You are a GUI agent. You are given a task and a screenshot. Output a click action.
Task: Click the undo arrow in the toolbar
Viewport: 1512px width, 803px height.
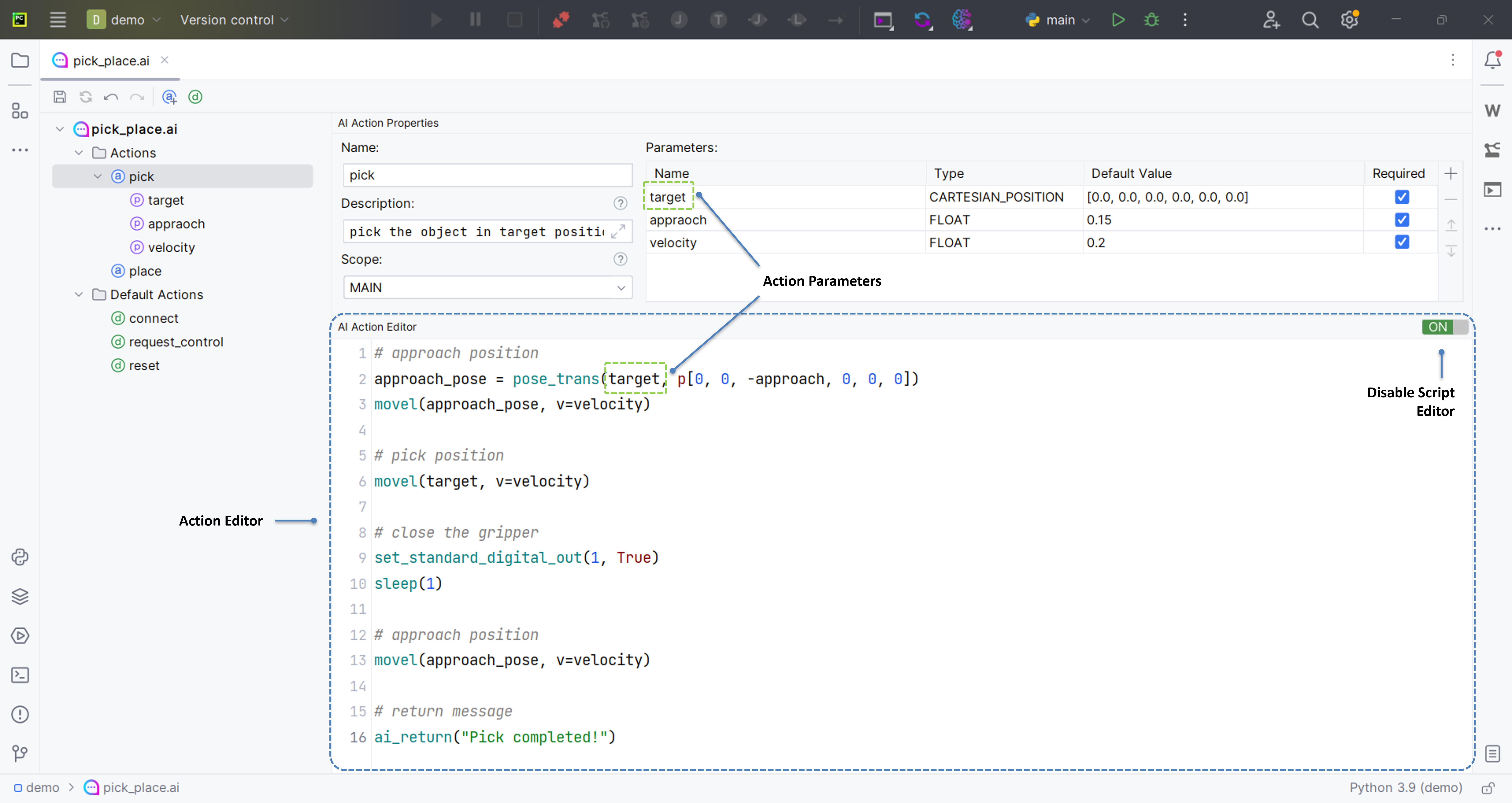[x=111, y=97]
